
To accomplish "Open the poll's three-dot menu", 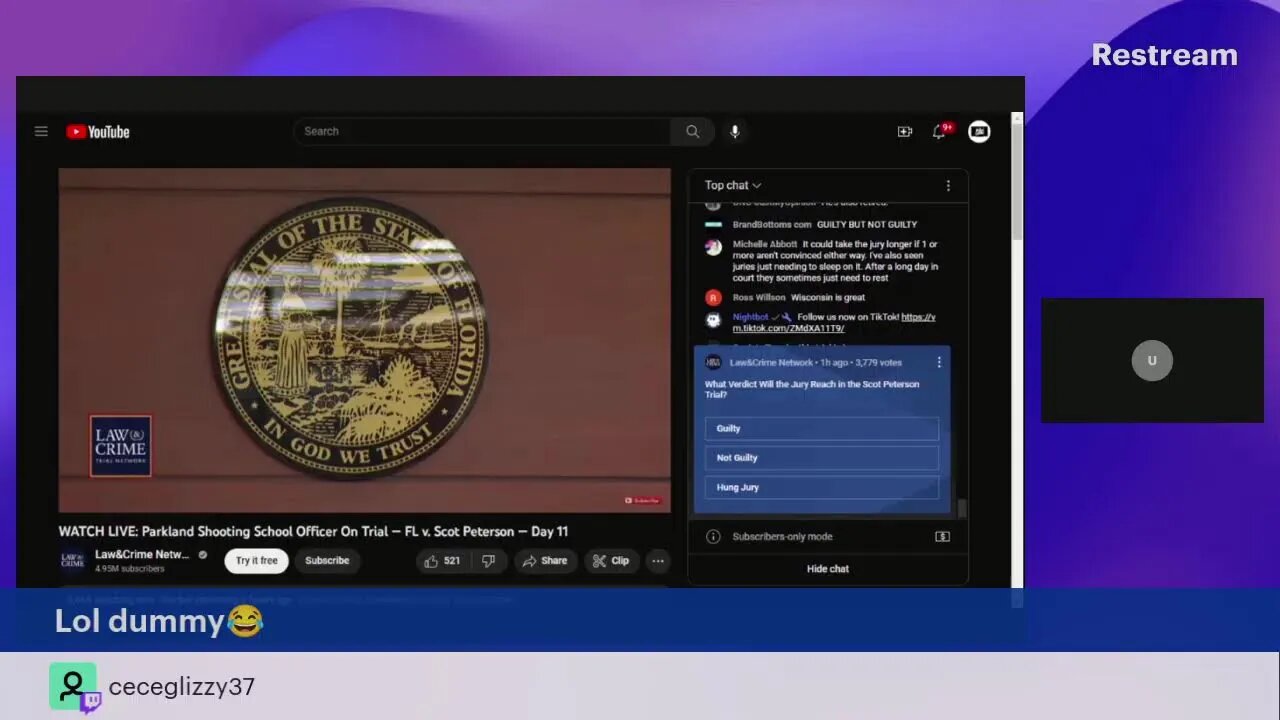I will click(938, 362).
